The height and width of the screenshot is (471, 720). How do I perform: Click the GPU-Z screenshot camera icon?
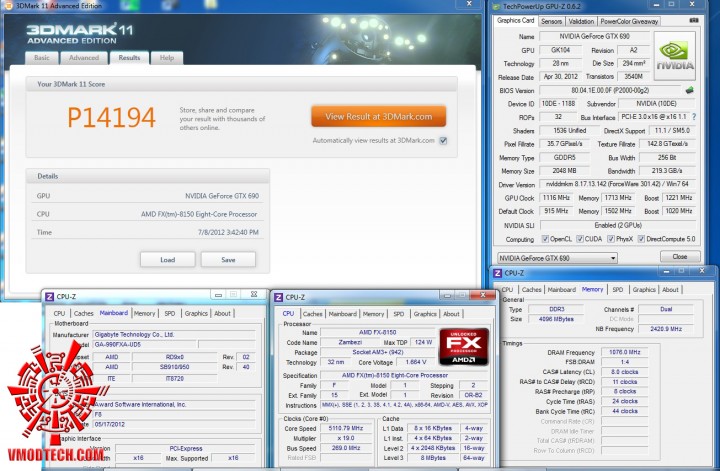pyautogui.click(x=694, y=20)
